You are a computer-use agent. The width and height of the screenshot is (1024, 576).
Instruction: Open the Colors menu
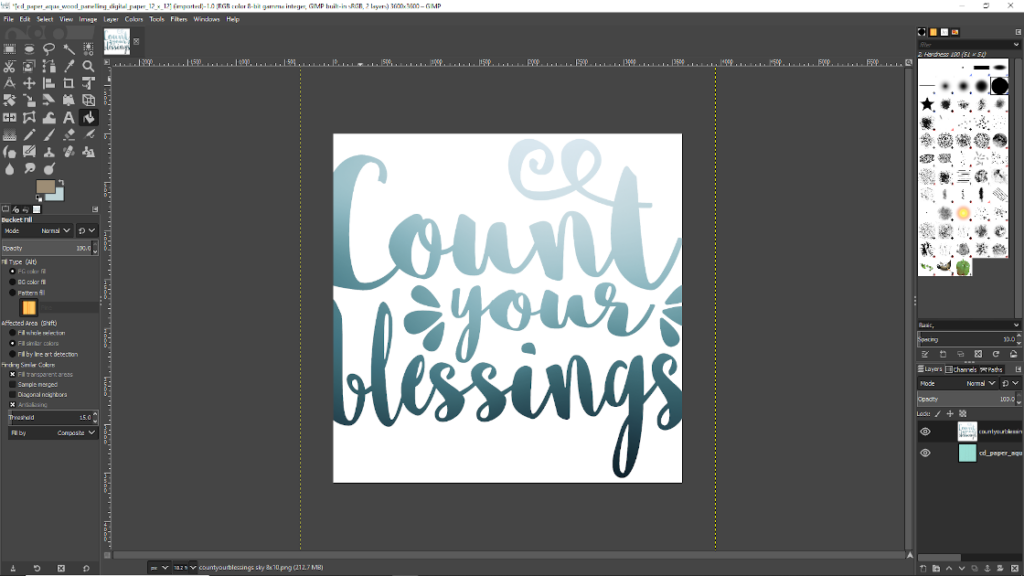pyautogui.click(x=133, y=19)
